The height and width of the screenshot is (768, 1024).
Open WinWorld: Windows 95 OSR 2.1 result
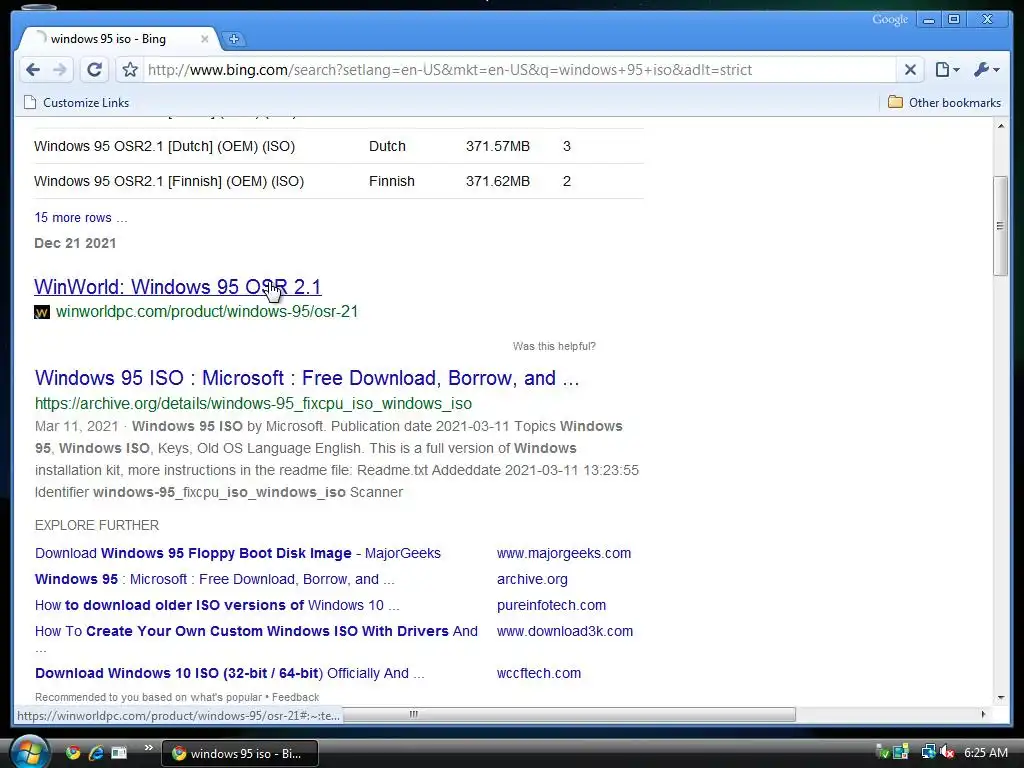click(178, 287)
